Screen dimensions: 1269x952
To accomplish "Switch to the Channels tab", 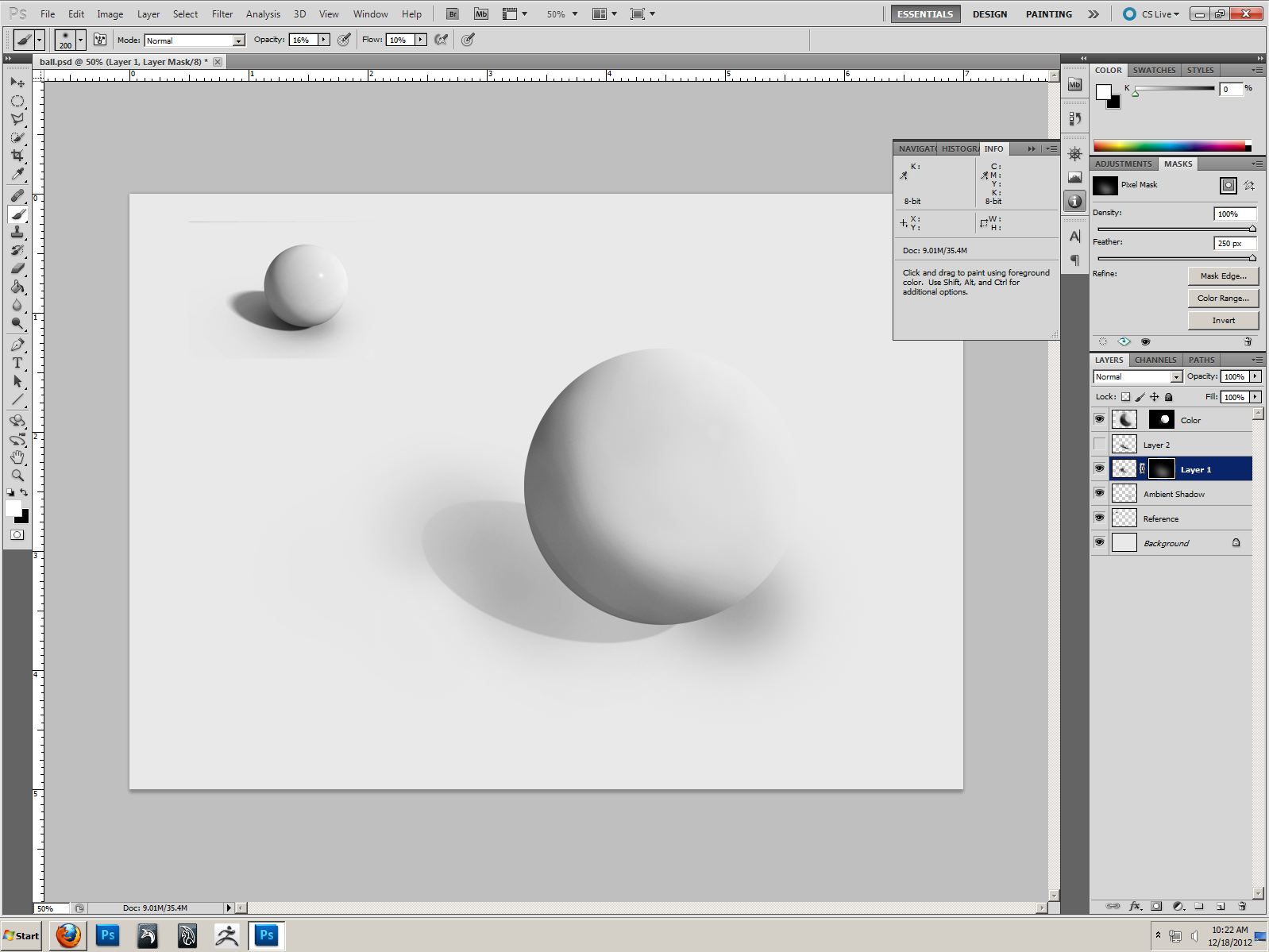I will pyautogui.click(x=1155, y=360).
